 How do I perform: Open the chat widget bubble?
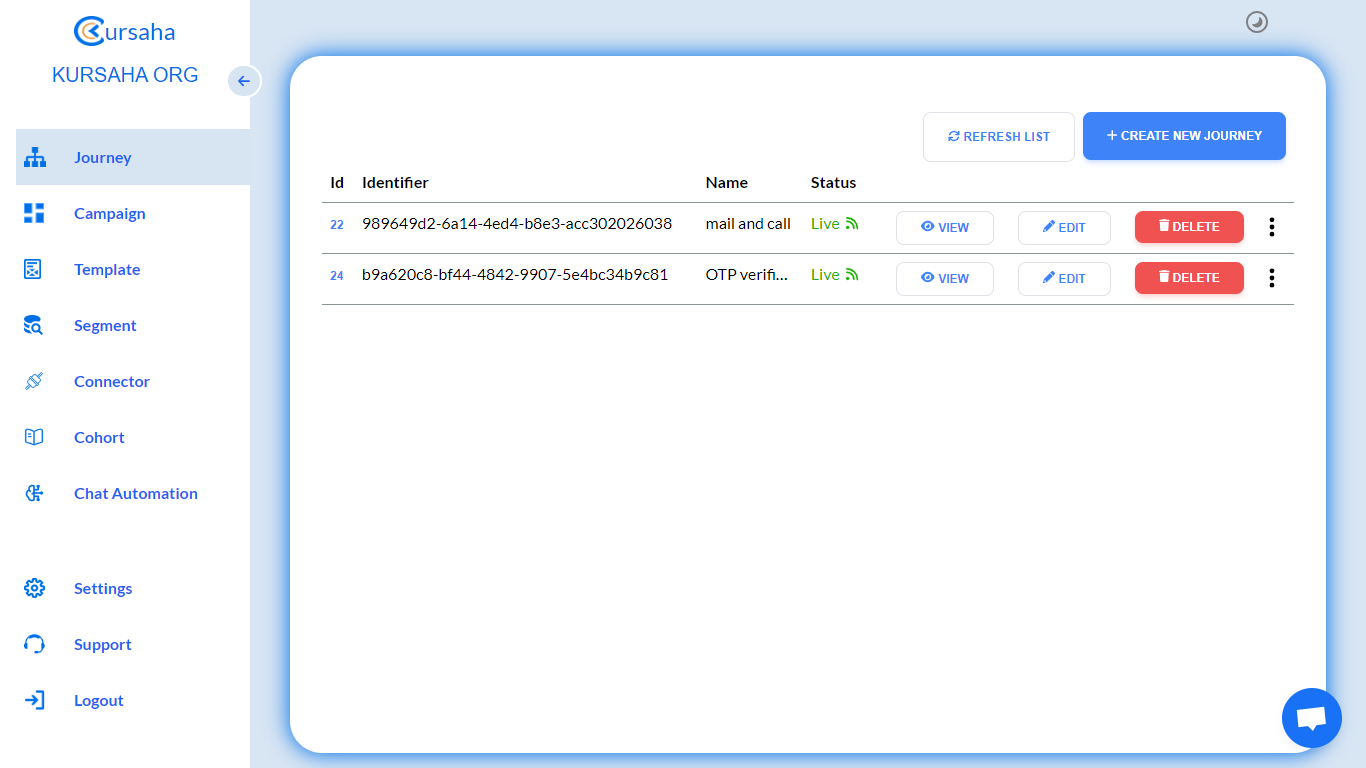(x=1312, y=718)
